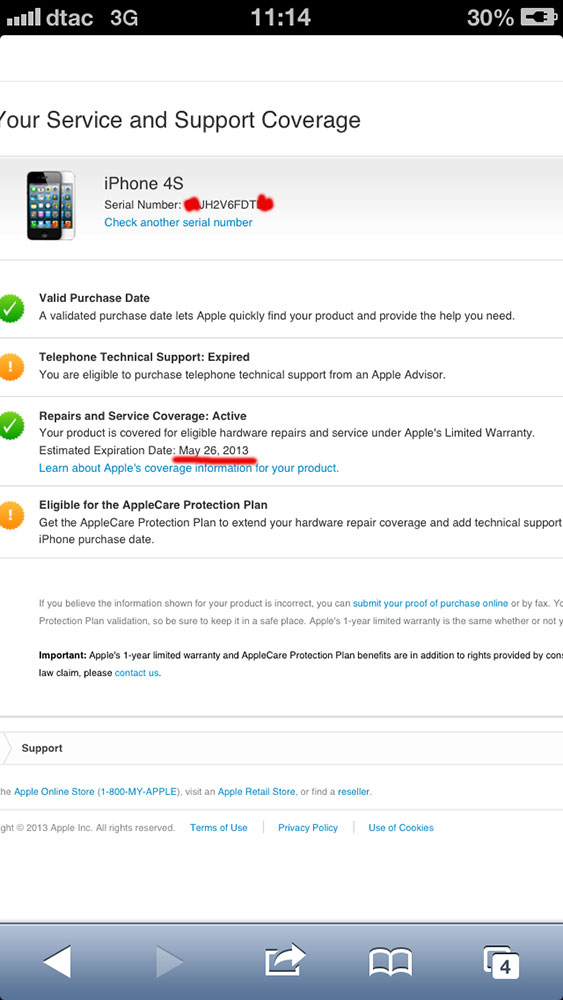Viewport: 563px width, 1000px height.
Task: Open Privacy Policy link
Action: pos(308,827)
